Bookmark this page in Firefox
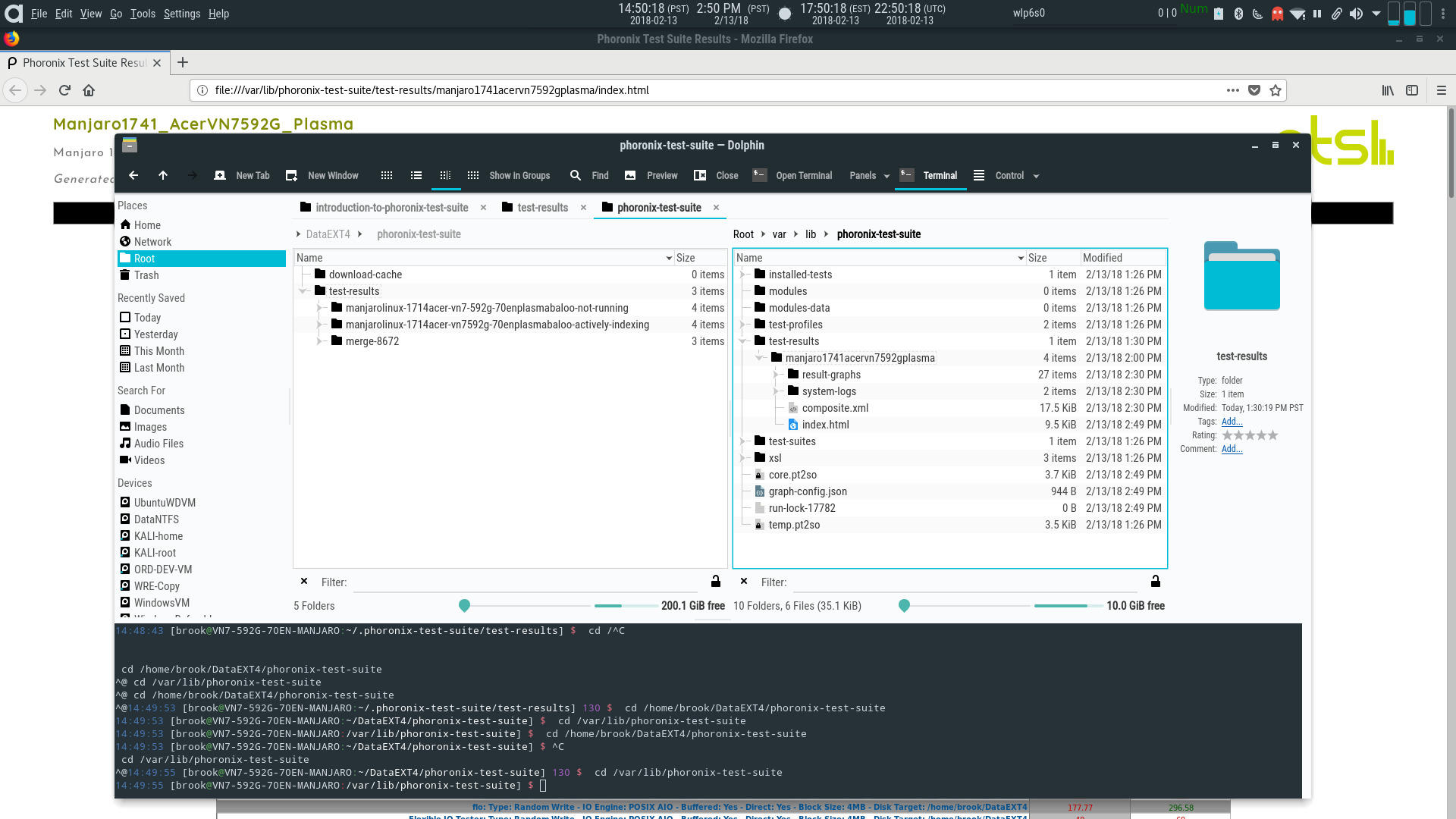Image resolution: width=1456 pixels, height=819 pixels. tap(1276, 90)
